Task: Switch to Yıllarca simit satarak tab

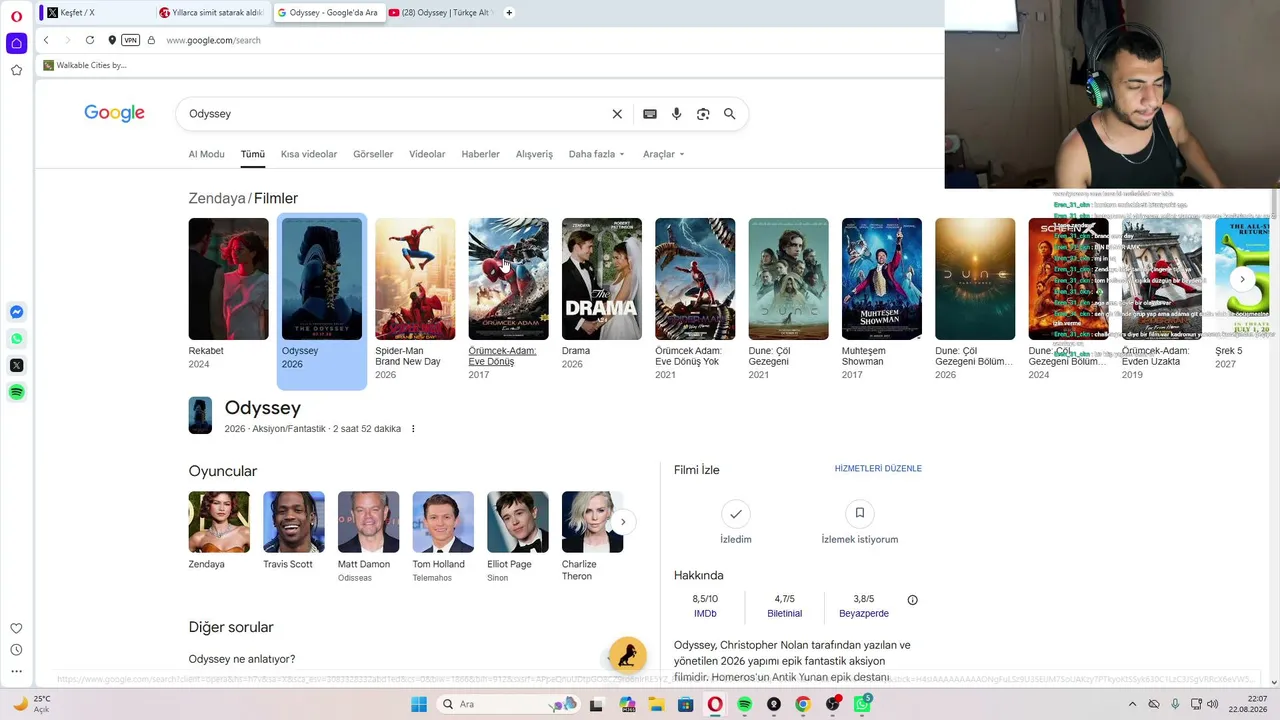Action: click(x=213, y=13)
